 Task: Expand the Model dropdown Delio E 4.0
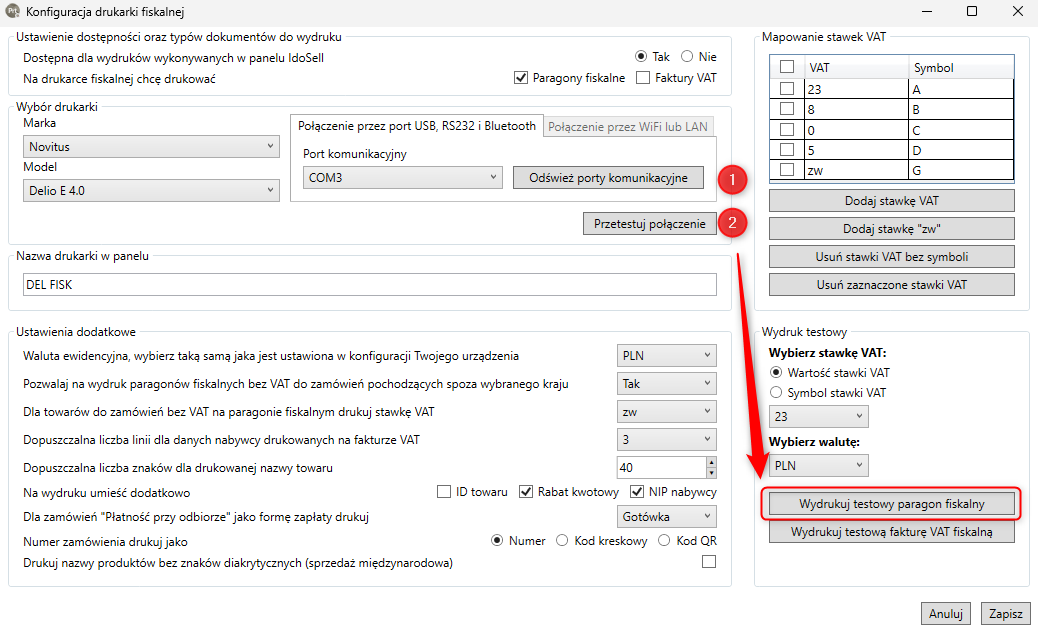(x=151, y=191)
